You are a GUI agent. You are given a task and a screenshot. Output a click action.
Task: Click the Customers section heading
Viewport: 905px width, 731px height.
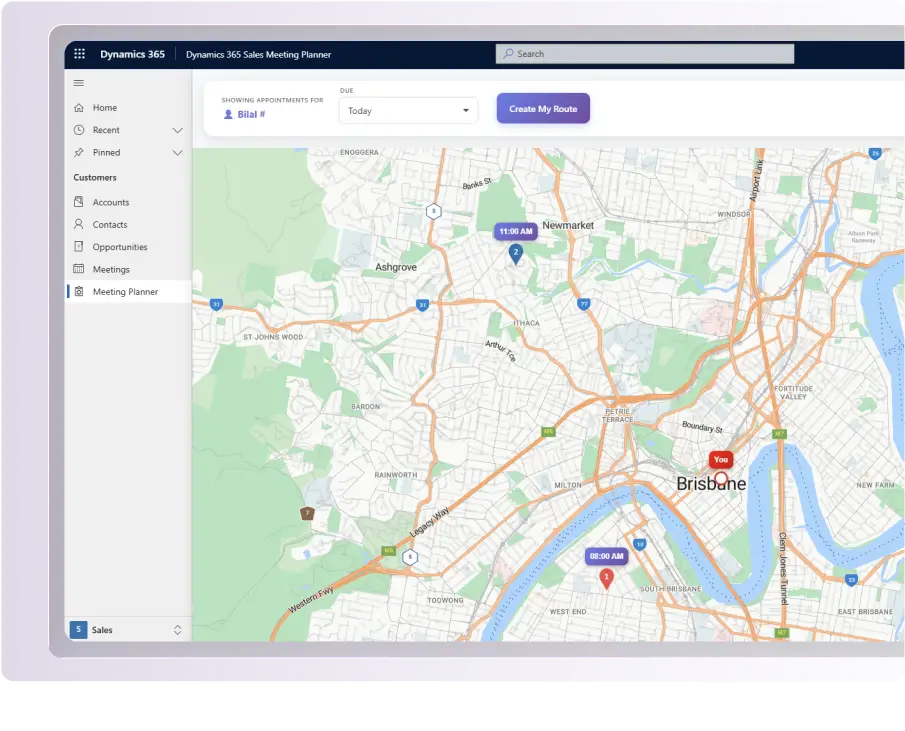coord(95,177)
